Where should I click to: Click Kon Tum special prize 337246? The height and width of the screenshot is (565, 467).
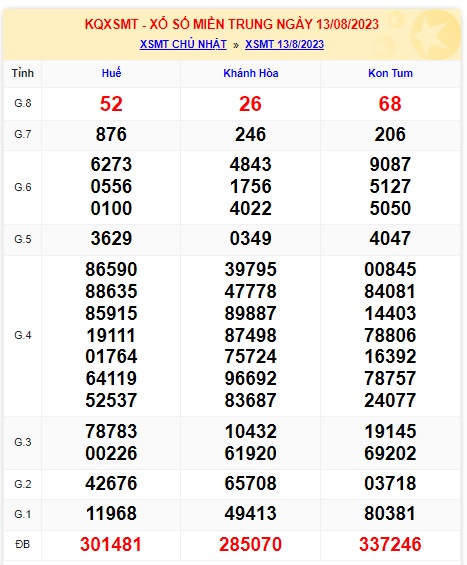pyautogui.click(x=390, y=544)
